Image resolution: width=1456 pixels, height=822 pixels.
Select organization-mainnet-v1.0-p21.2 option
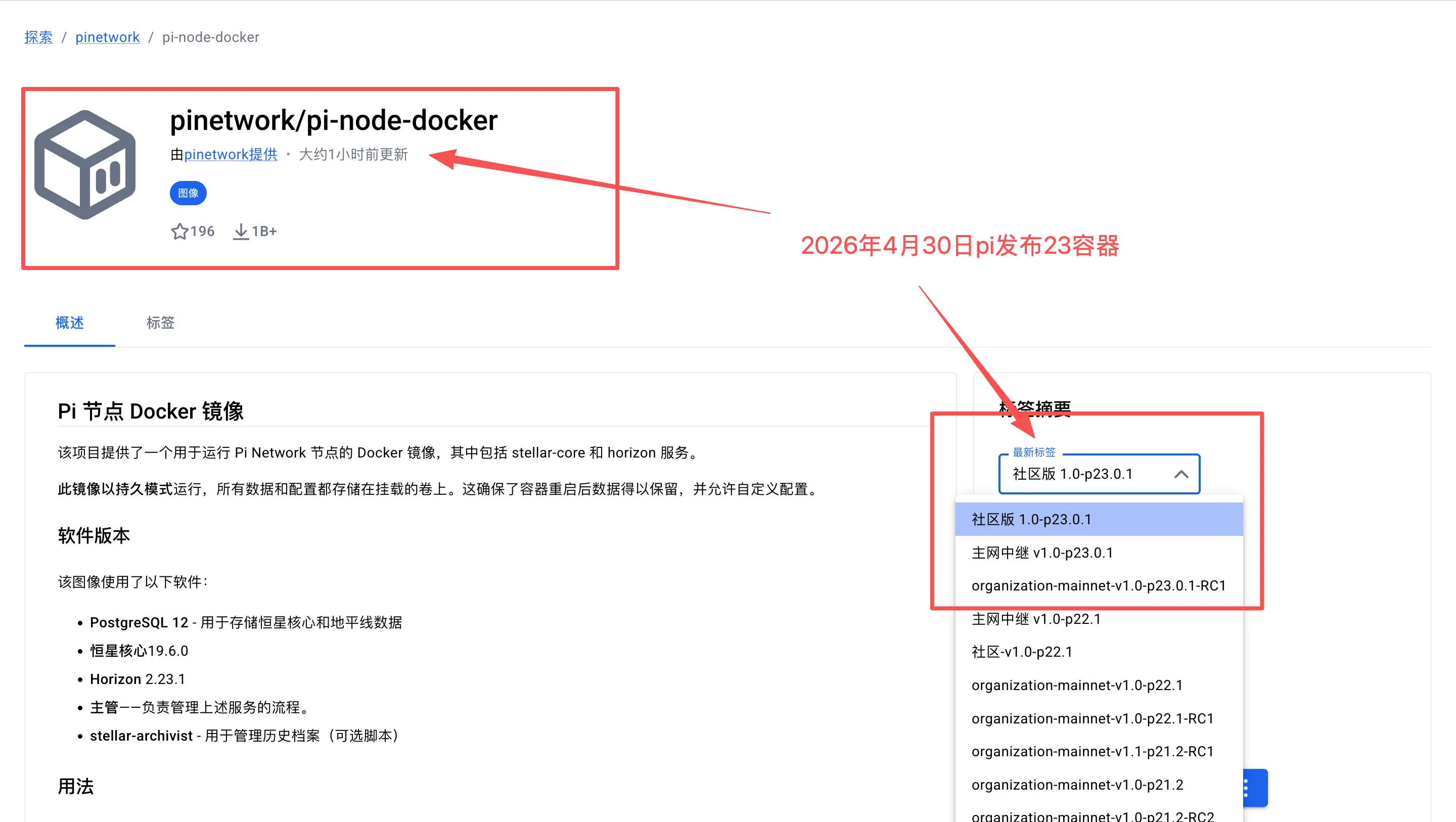pos(1077,785)
